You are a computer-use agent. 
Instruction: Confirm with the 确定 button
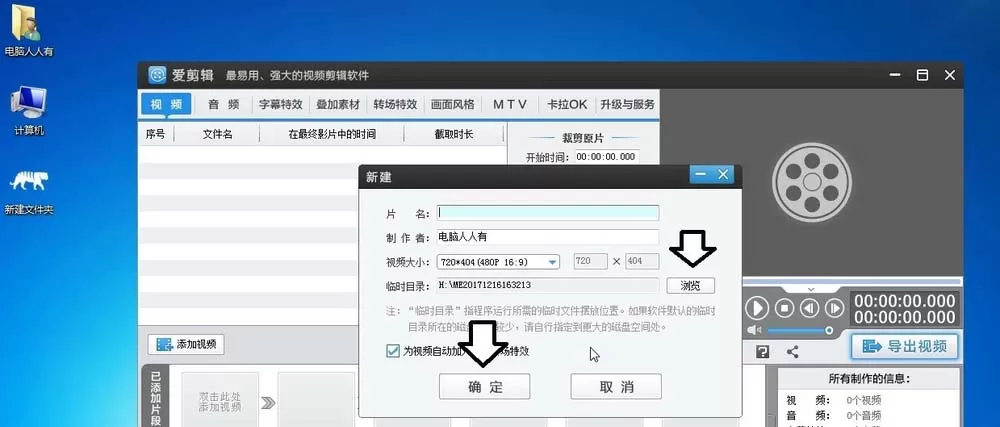click(485, 386)
